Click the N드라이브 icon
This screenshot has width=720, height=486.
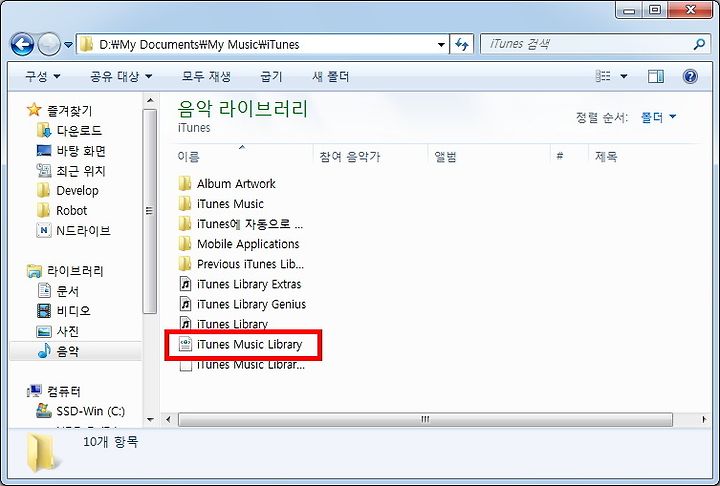click(x=44, y=230)
